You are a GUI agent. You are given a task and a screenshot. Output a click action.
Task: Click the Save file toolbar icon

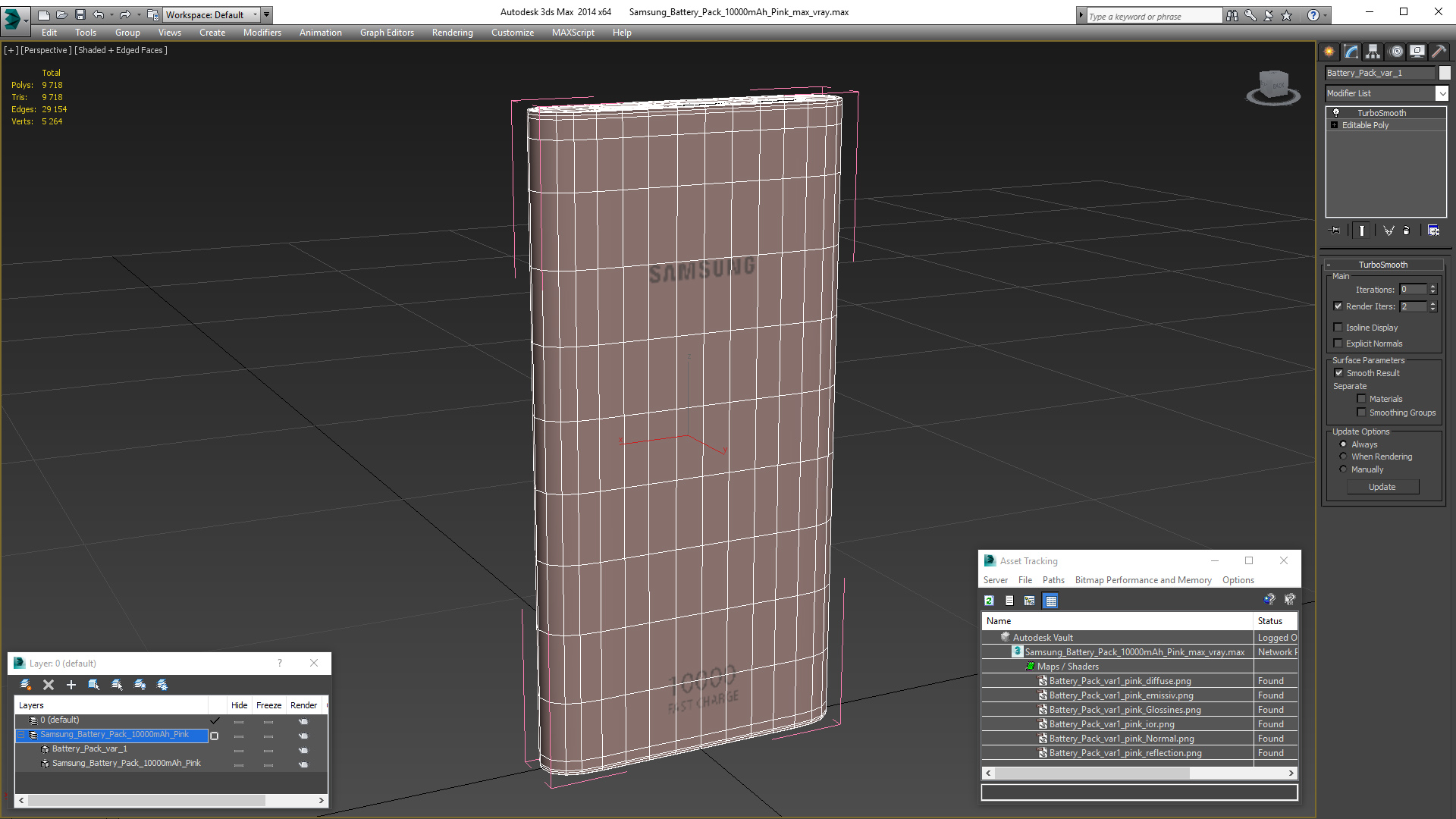tap(80, 14)
